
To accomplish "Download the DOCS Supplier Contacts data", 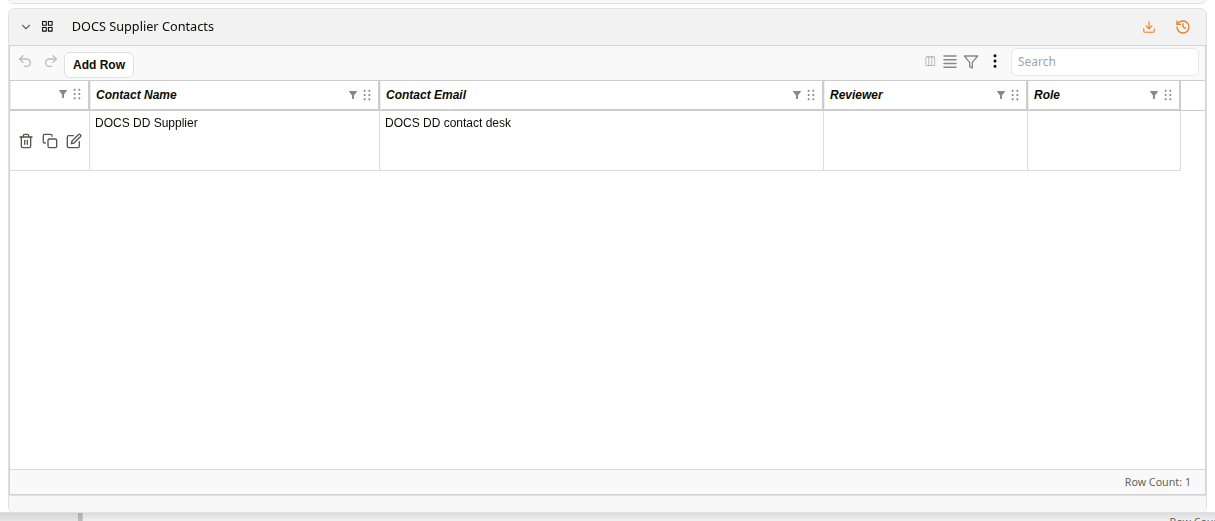I will tap(1149, 27).
